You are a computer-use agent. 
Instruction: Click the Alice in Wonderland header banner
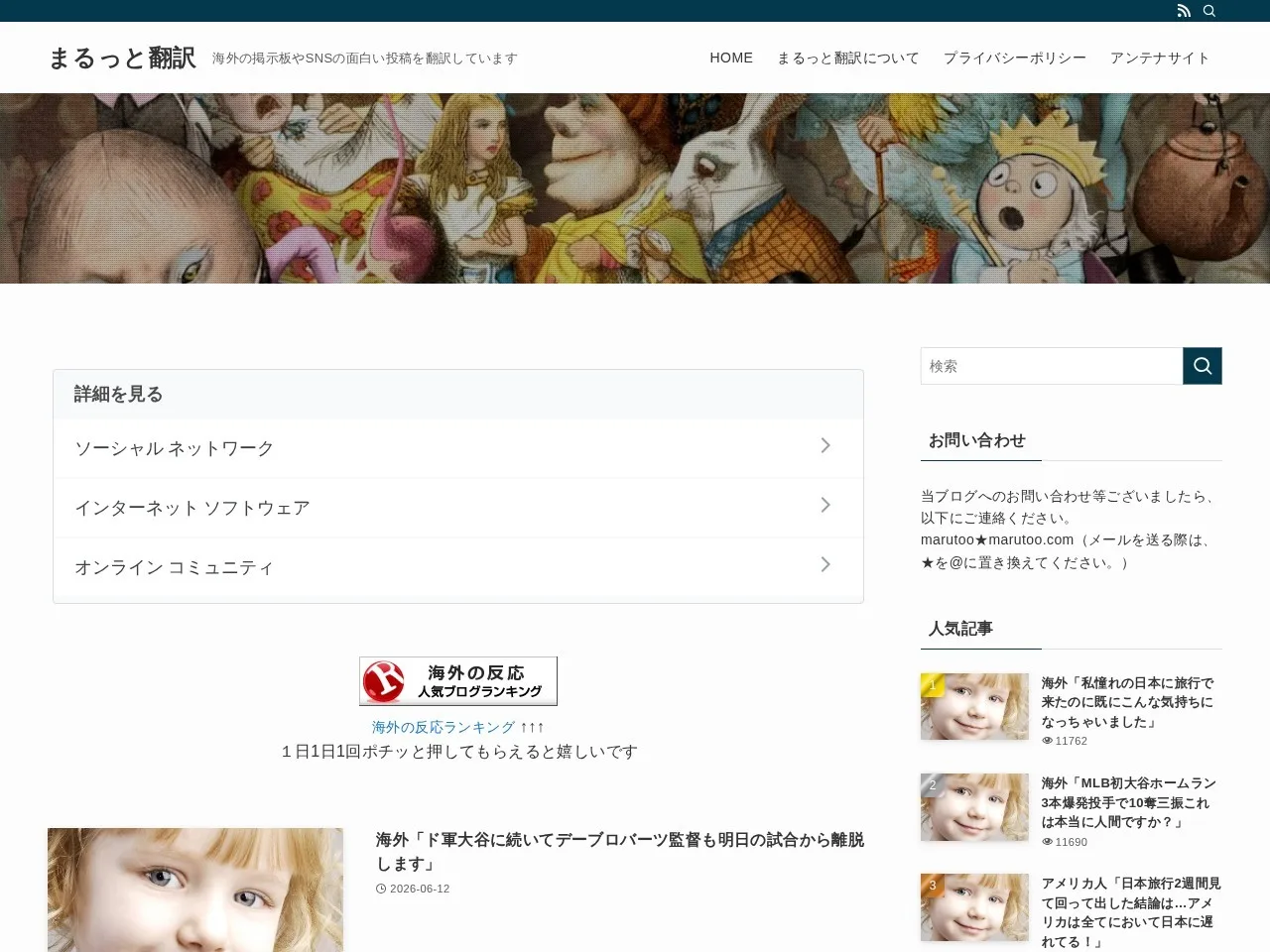[635, 188]
